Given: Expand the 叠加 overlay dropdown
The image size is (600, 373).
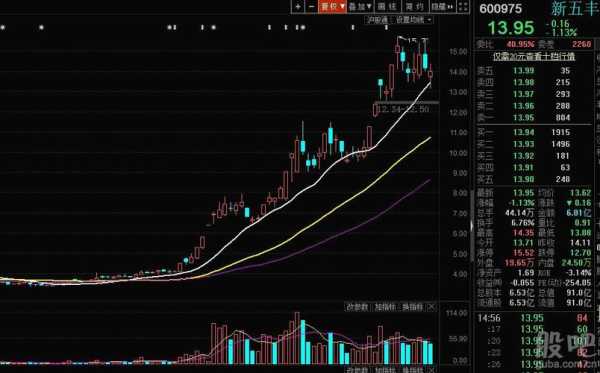Looking at the screenshot, I should coord(360,7).
